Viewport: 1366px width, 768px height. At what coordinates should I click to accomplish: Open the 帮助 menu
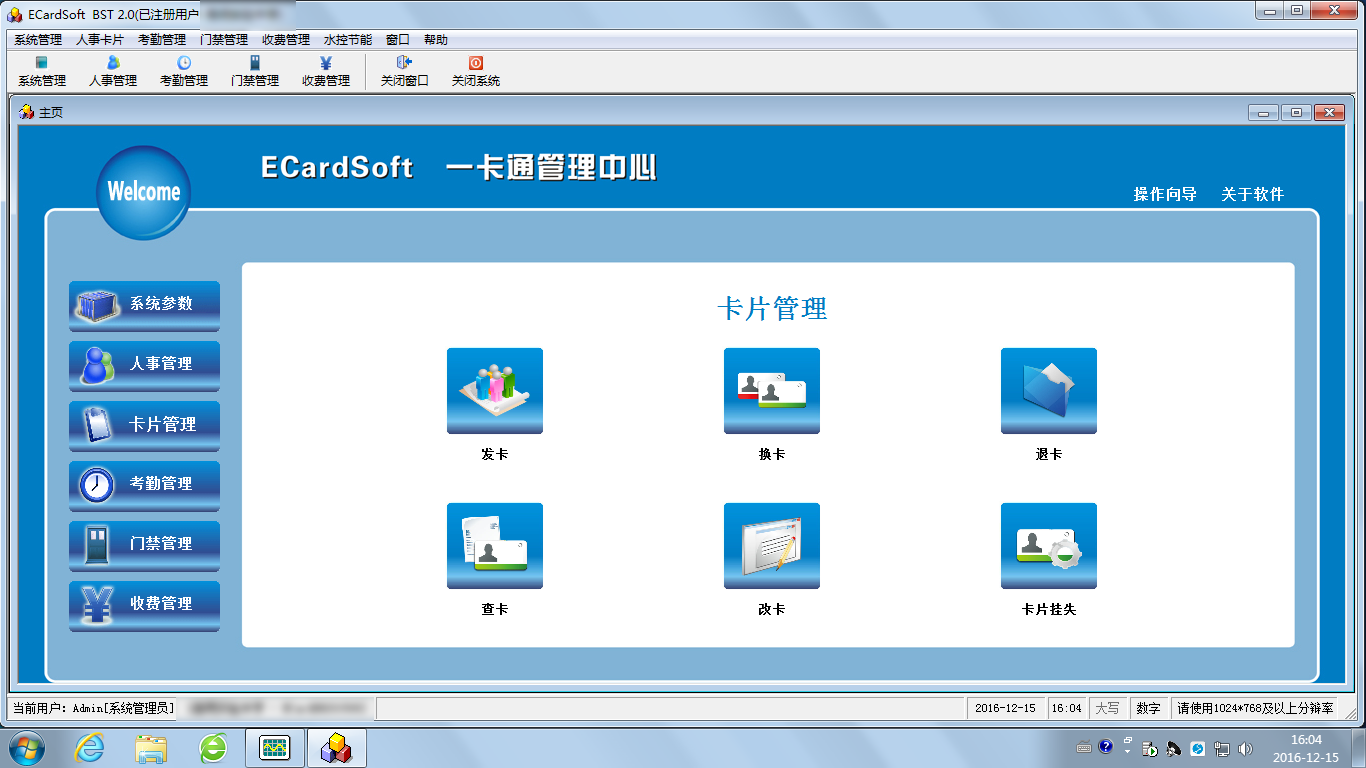pyautogui.click(x=436, y=40)
